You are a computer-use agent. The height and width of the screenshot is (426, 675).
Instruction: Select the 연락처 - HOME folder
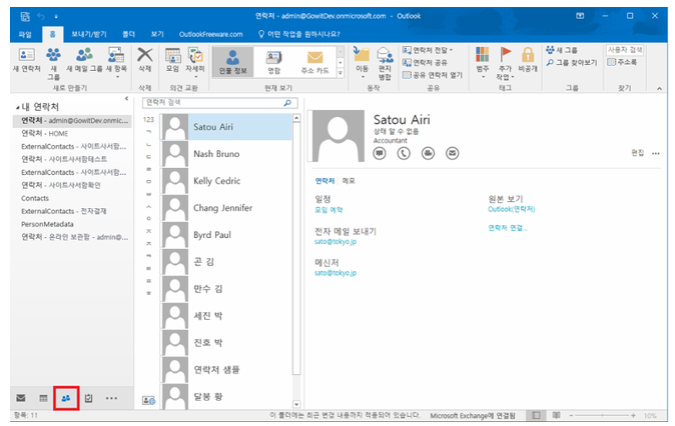pyautogui.click(x=45, y=133)
